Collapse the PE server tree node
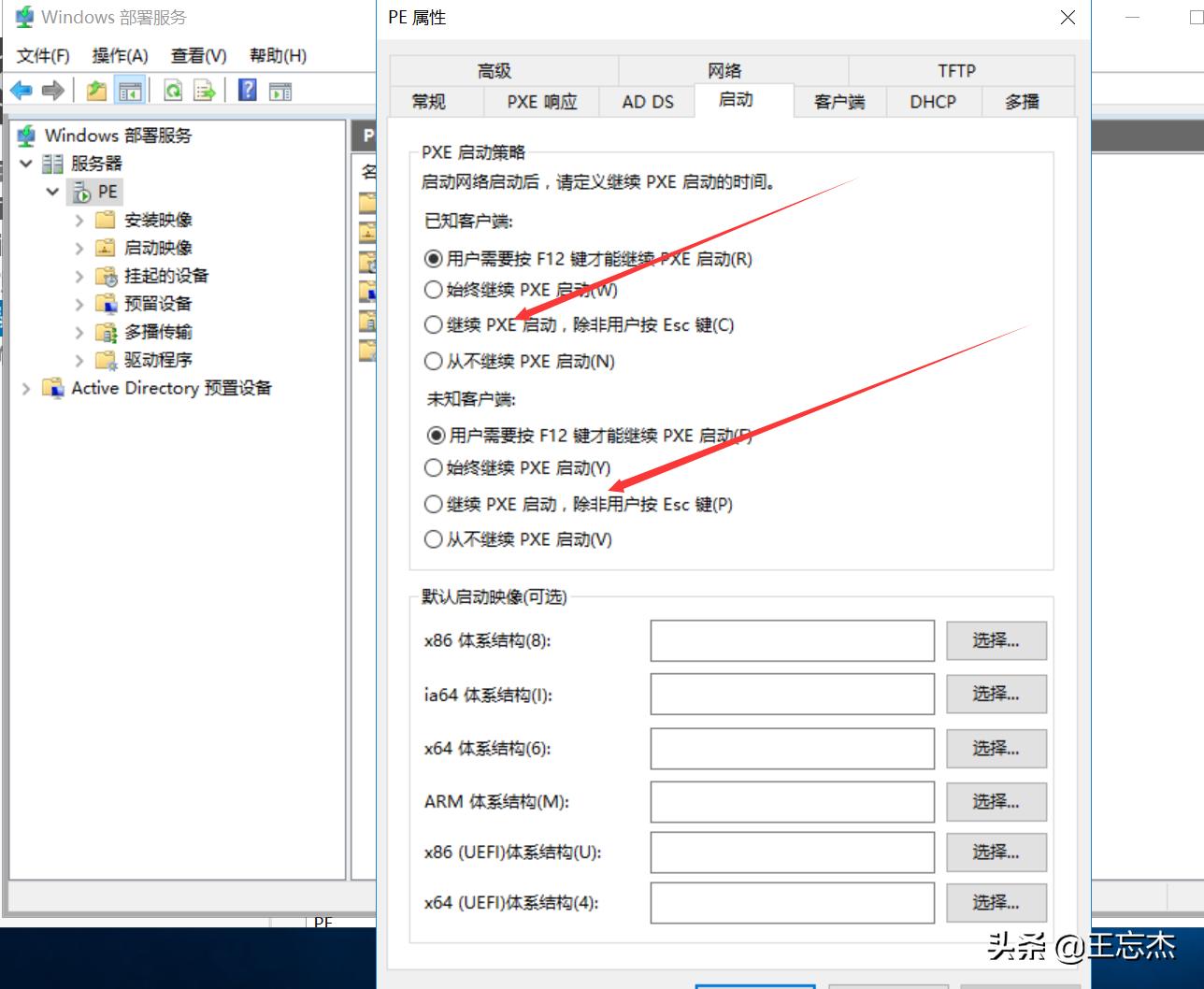This screenshot has height=989, width=1204. pos(52,192)
